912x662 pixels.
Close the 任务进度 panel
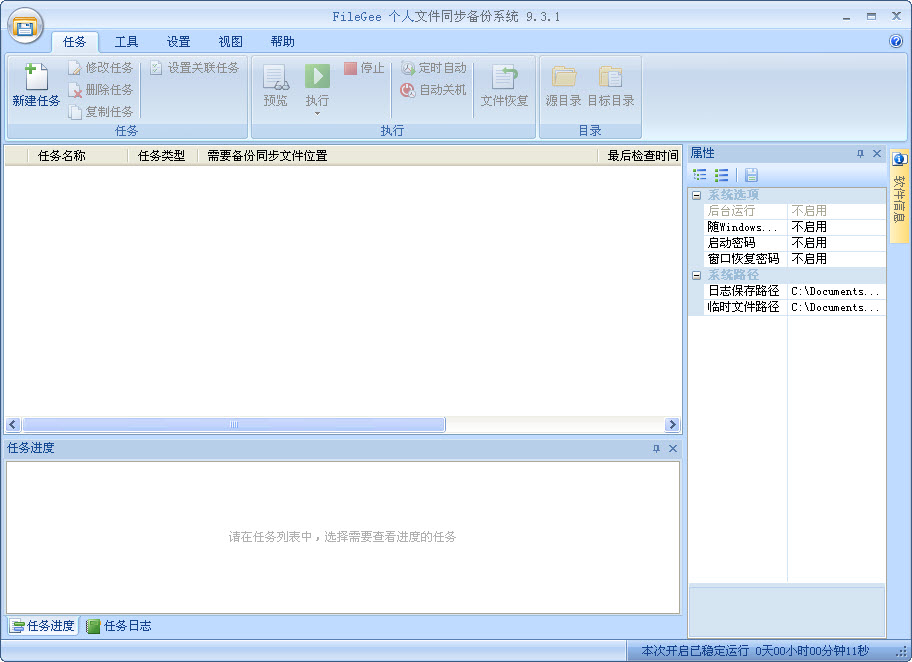673,449
